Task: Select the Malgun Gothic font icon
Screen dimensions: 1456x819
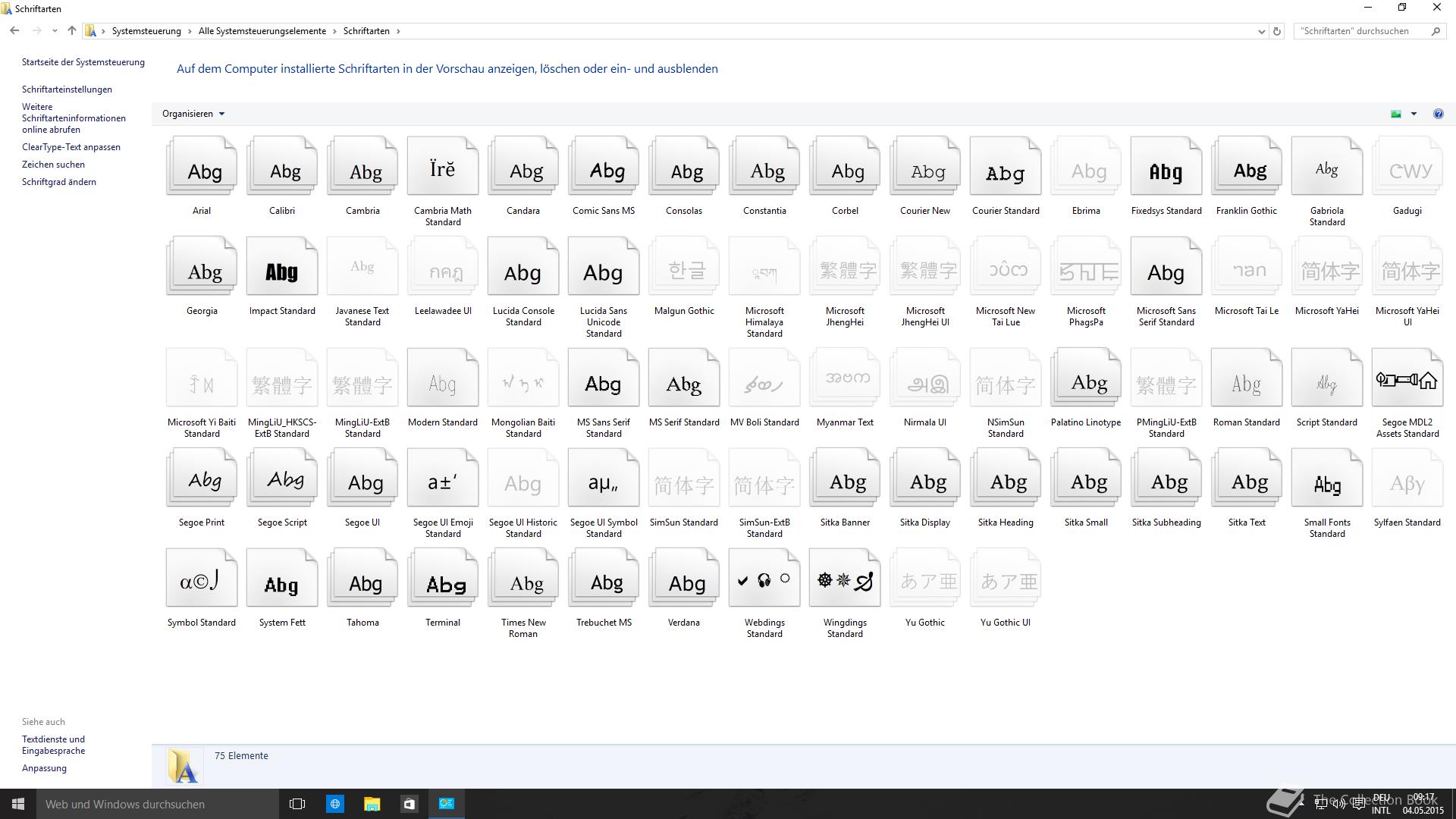Action: [x=684, y=266]
